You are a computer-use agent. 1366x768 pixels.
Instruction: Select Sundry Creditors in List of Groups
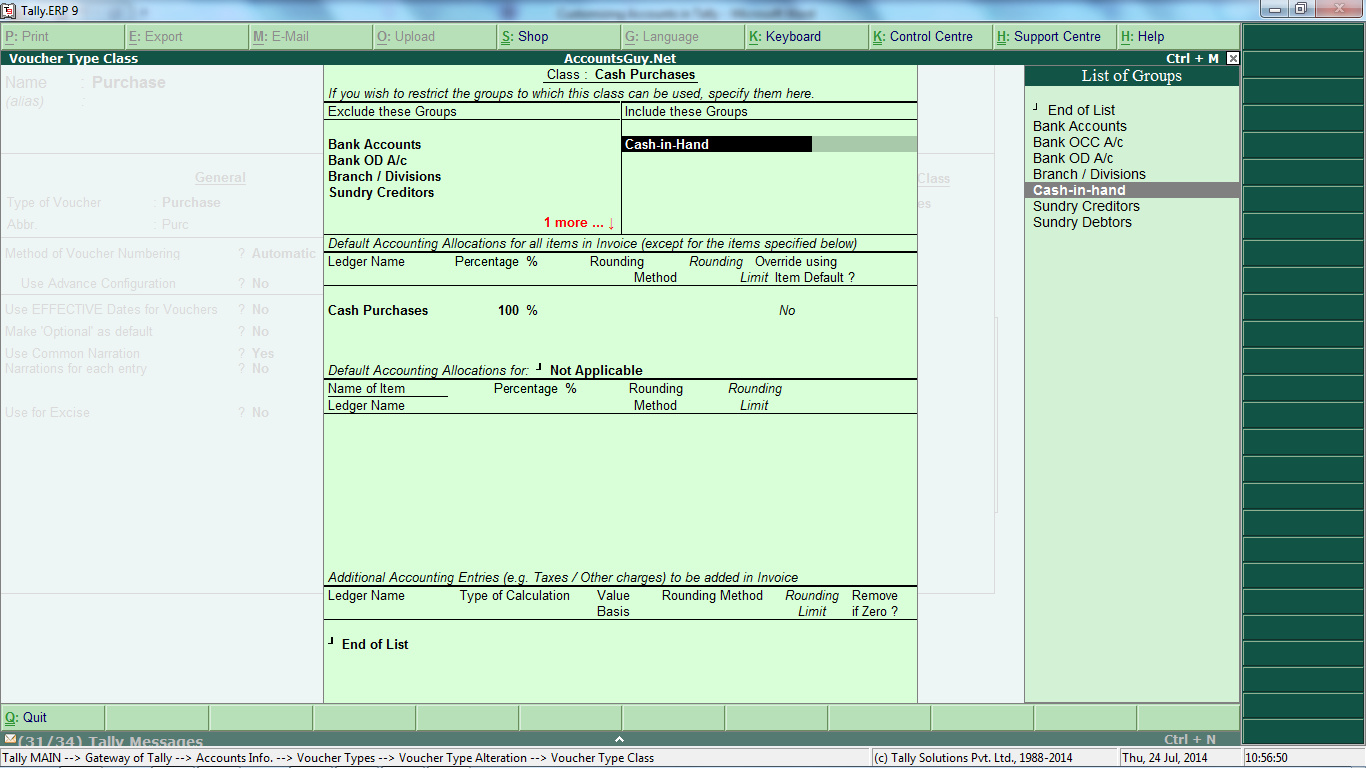[1086, 206]
